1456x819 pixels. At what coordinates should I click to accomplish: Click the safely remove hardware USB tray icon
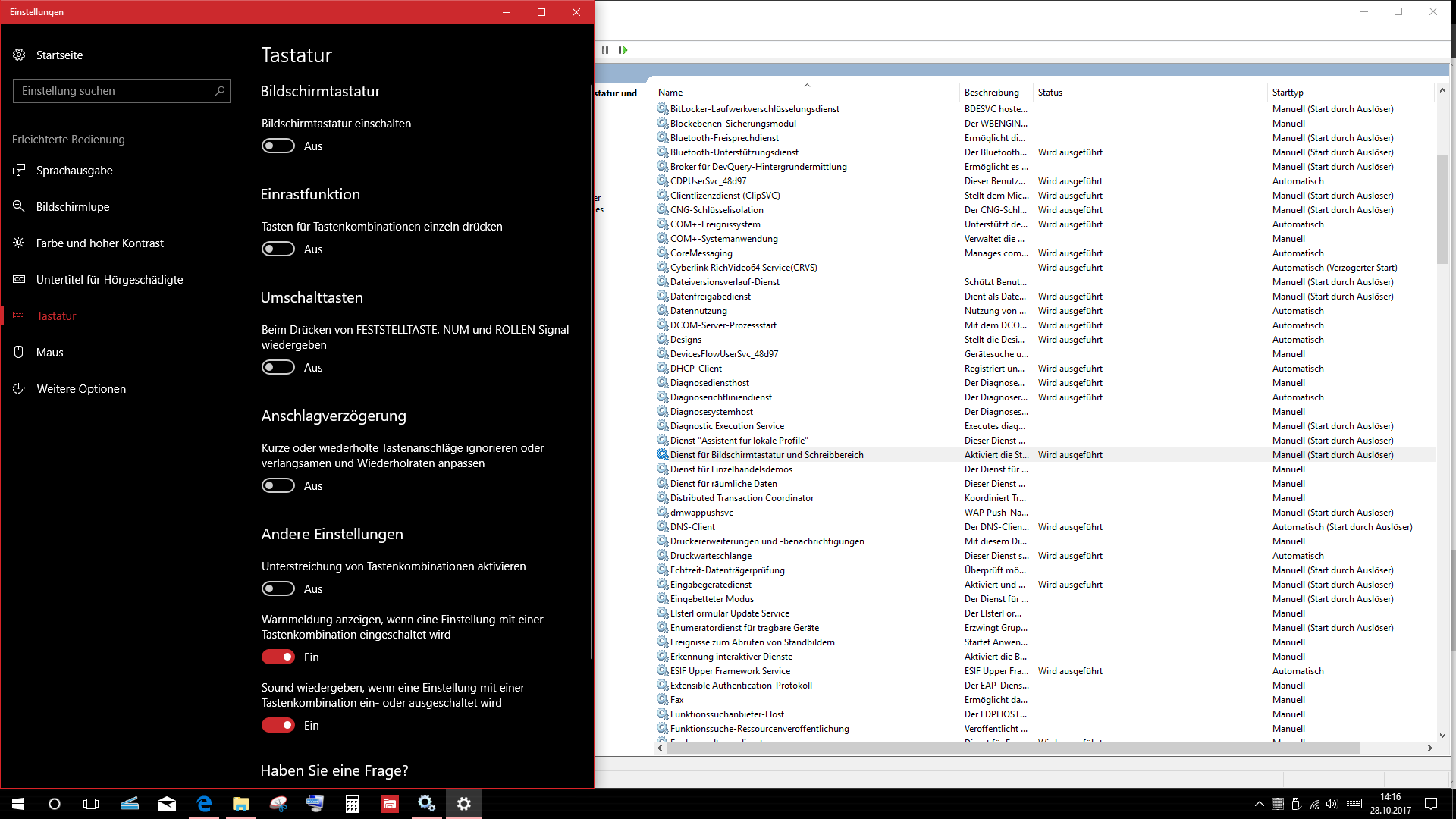pos(1296,804)
